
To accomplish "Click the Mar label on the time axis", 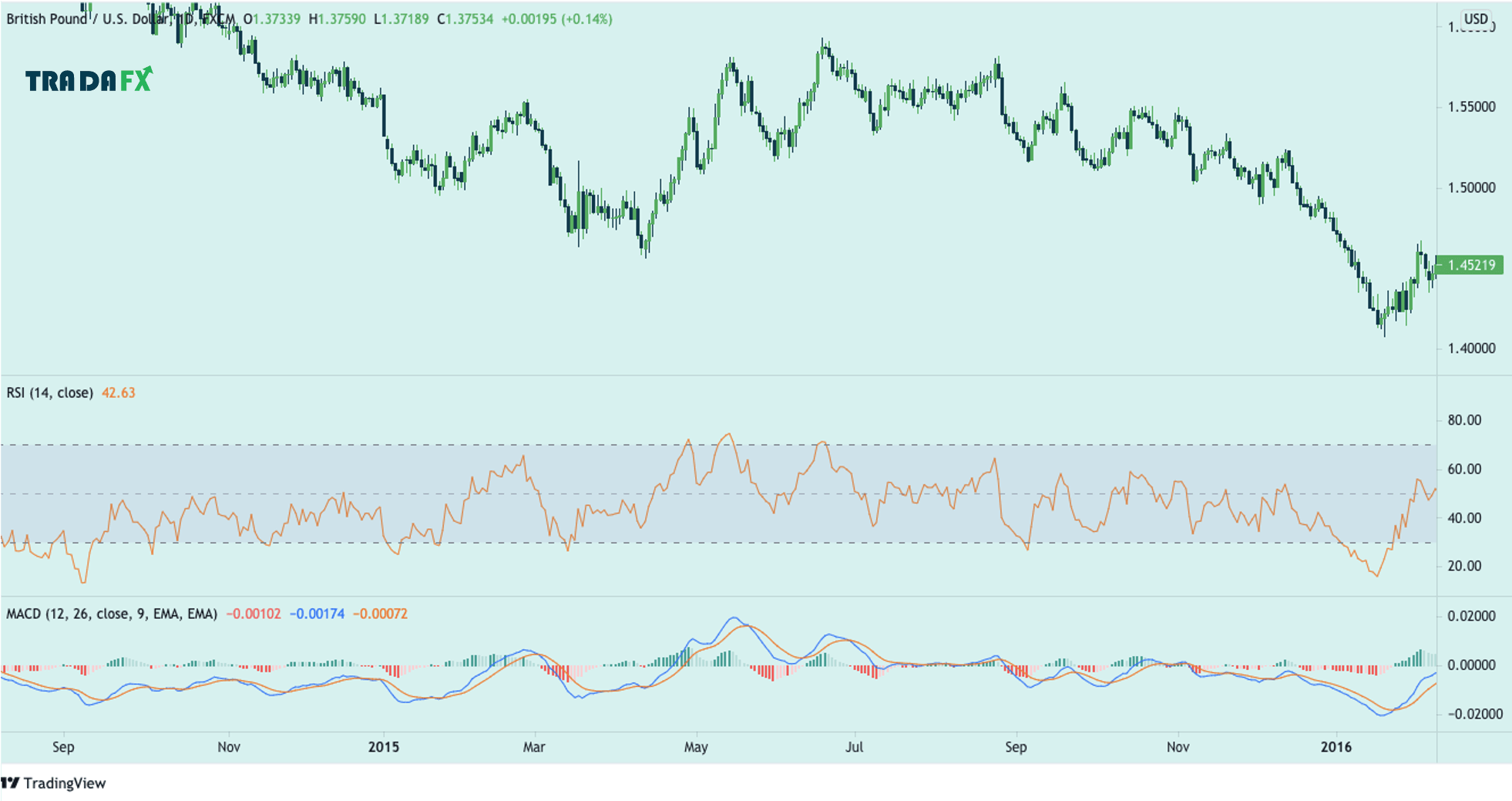I will pyautogui.click(x=533, y=747).
